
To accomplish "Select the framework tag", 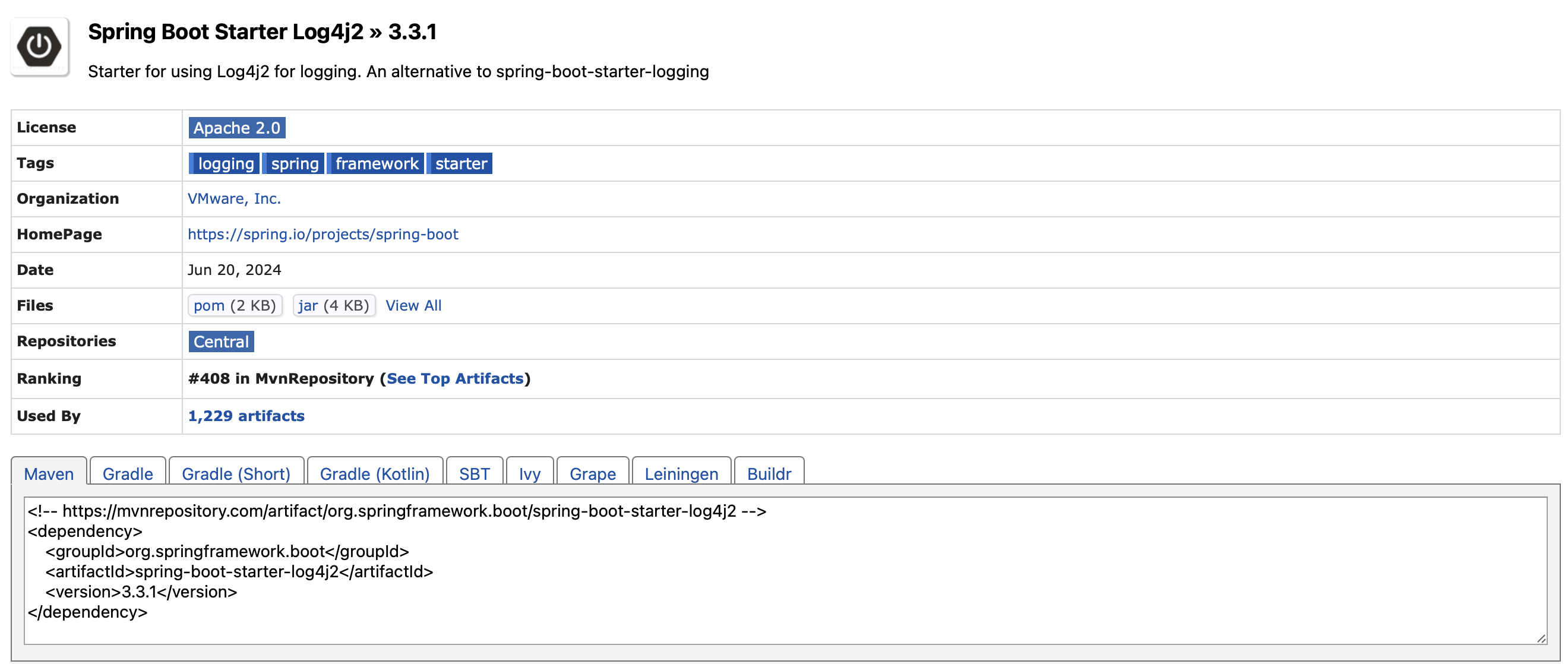I will click(375, 164).
